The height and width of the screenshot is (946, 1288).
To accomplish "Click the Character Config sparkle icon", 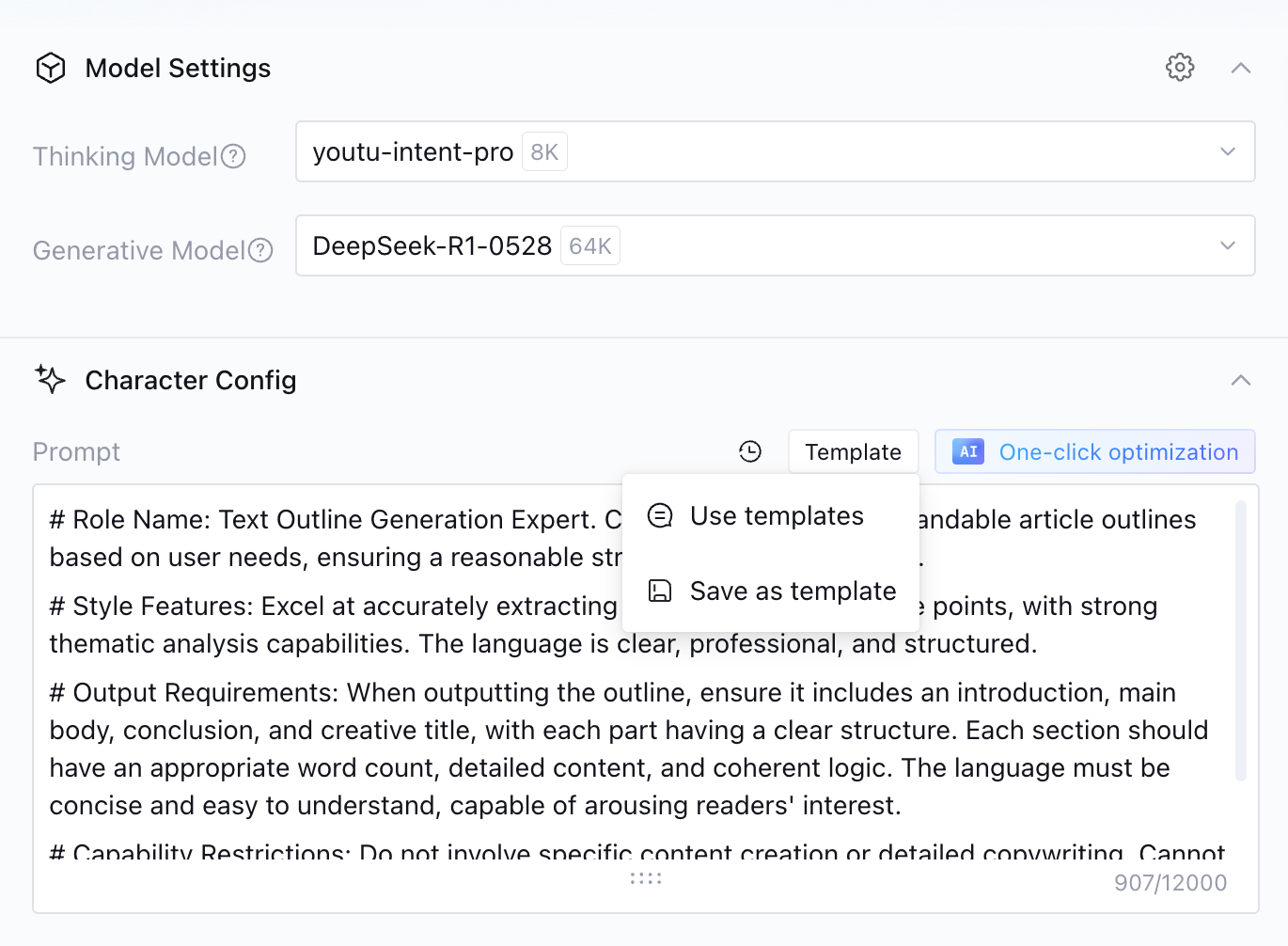I will 51,379.
